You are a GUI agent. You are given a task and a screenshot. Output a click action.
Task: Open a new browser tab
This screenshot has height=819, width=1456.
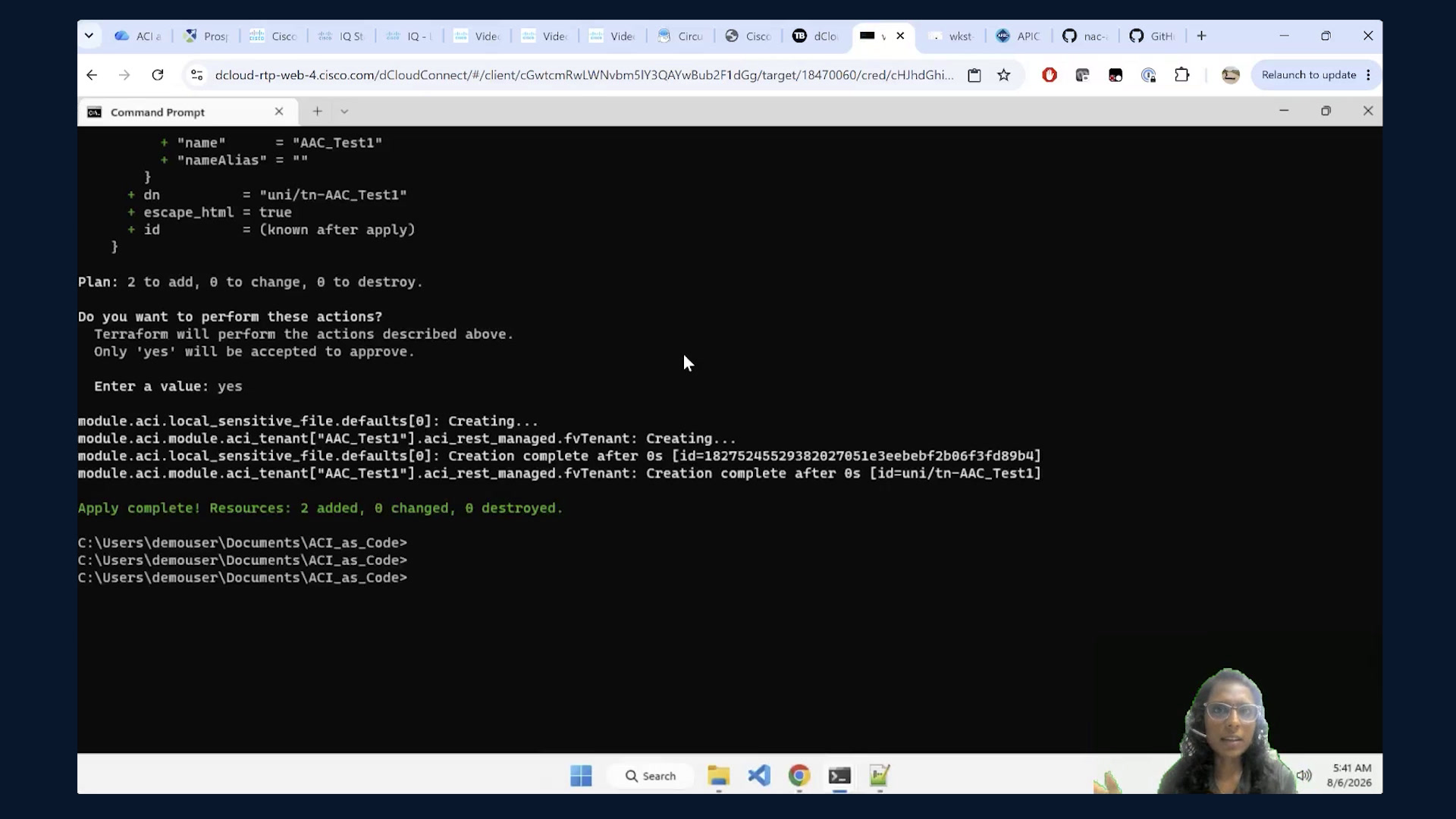[1201, 36]
